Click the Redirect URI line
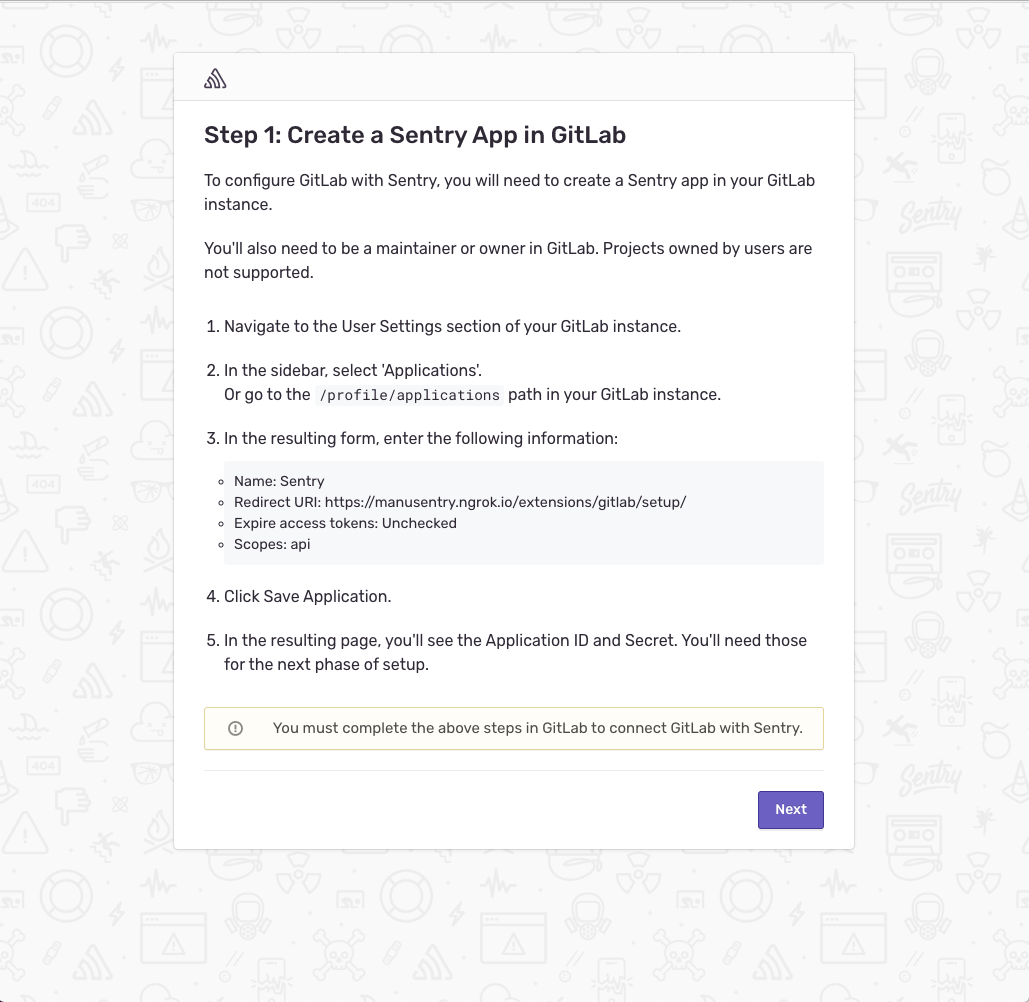1029x1002 pixels. click(x=460, y=502)
